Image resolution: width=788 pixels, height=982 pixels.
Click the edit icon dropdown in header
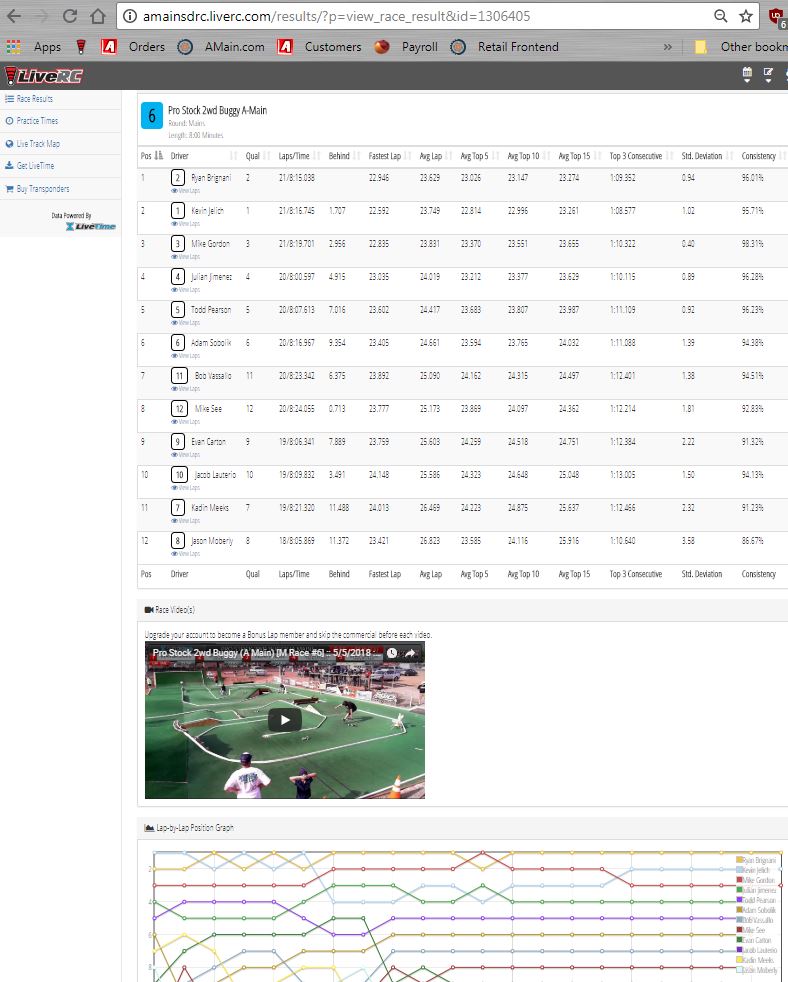[768, 74]
